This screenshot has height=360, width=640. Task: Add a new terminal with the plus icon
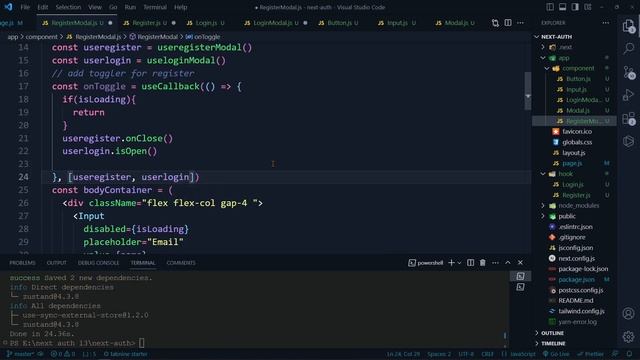451,263
